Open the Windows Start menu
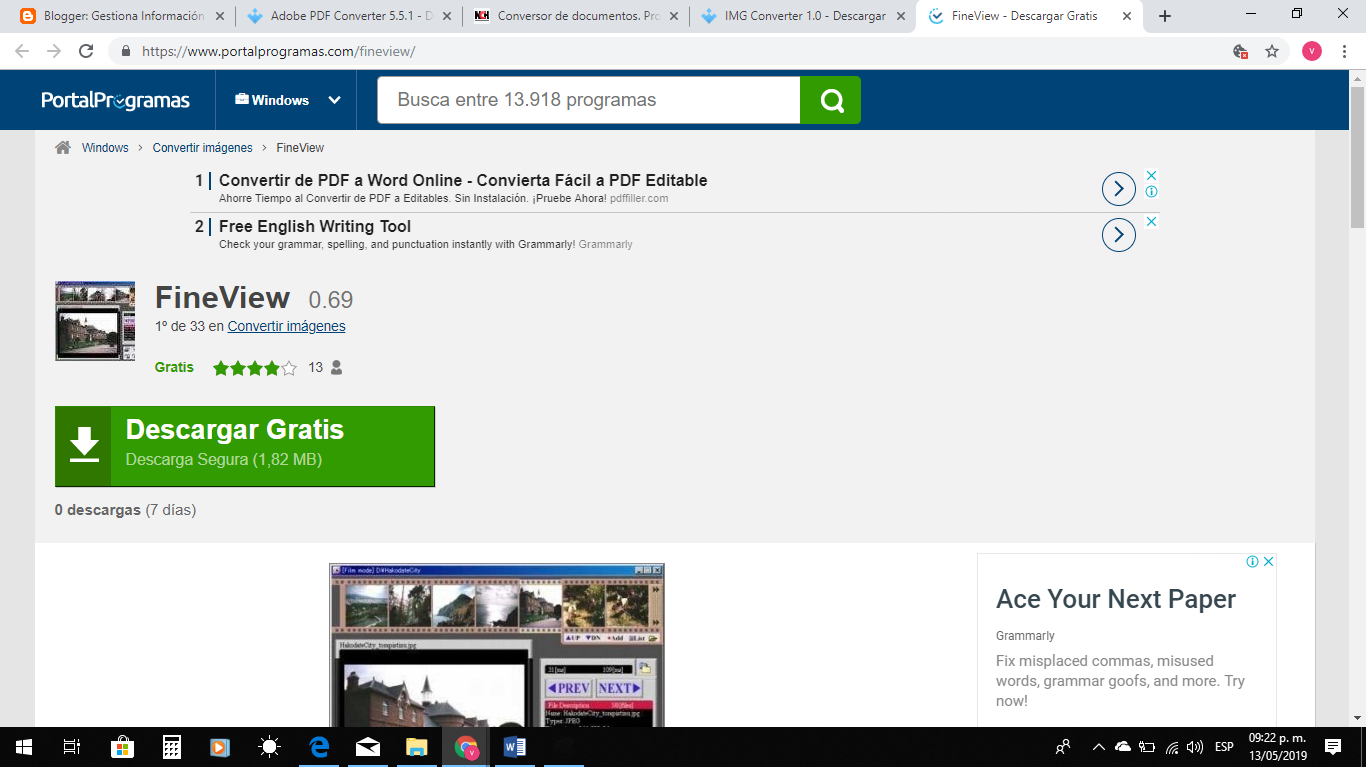The width and height of the screenshot is (1366, 767). pyautogui.click(x=23, y=747)
